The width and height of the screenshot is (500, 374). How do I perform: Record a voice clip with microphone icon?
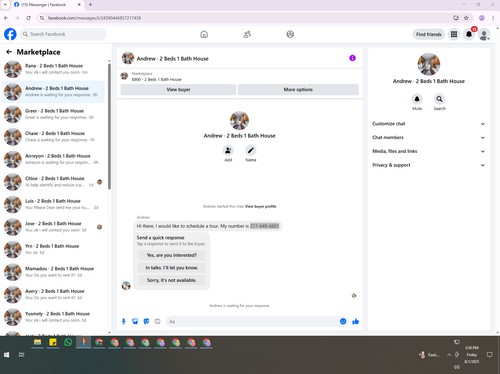(124, 321)
